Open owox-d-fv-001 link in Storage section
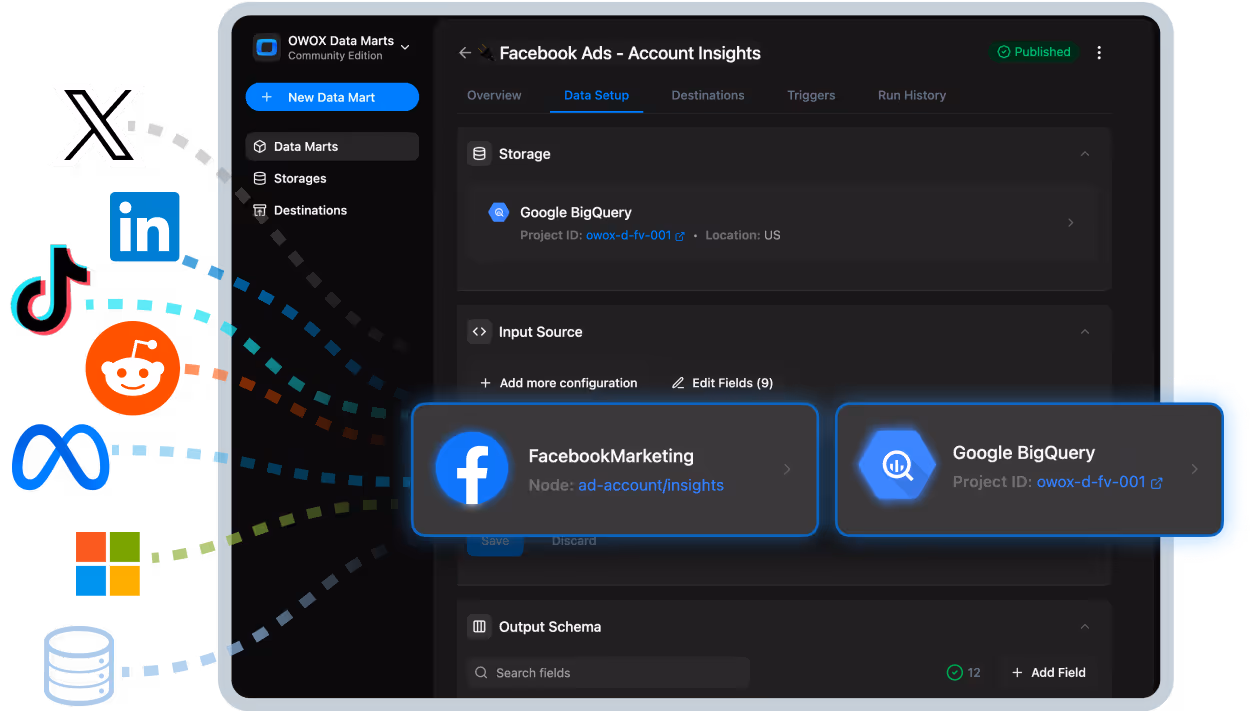 coord(628,236)
